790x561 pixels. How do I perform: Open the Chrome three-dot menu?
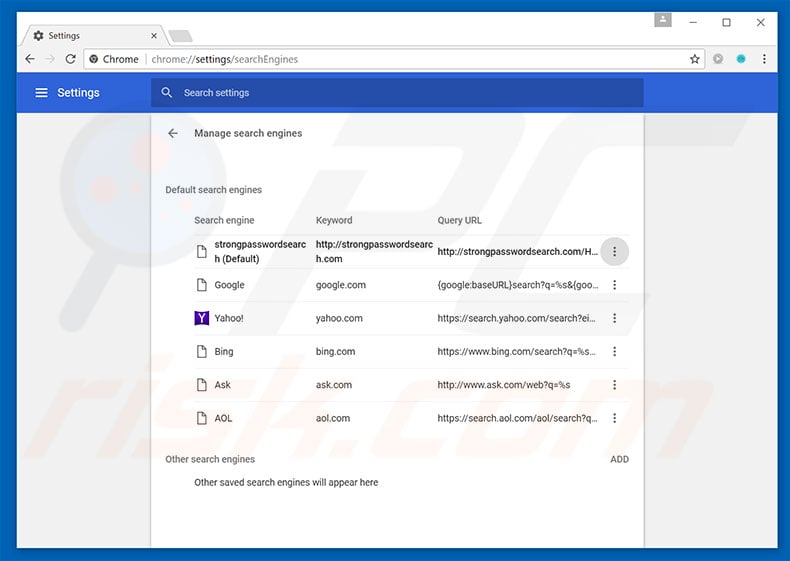pyautogui.click(x=764, y=59)
